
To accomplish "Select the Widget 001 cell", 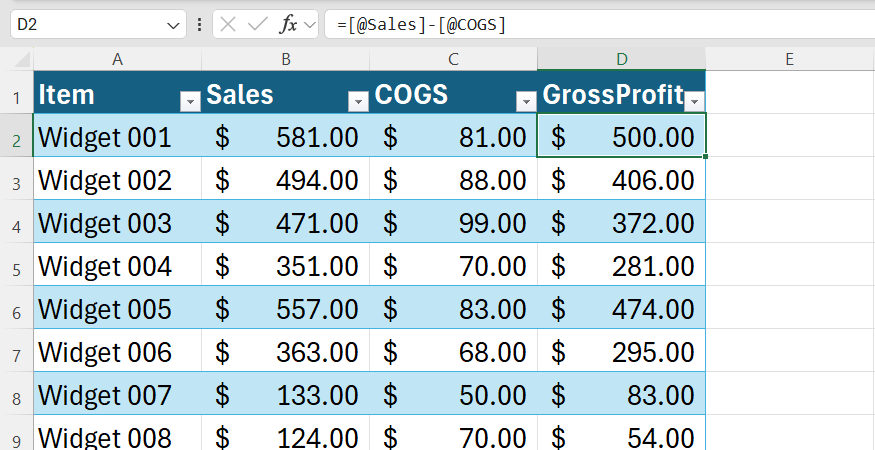I will [117, 136].
